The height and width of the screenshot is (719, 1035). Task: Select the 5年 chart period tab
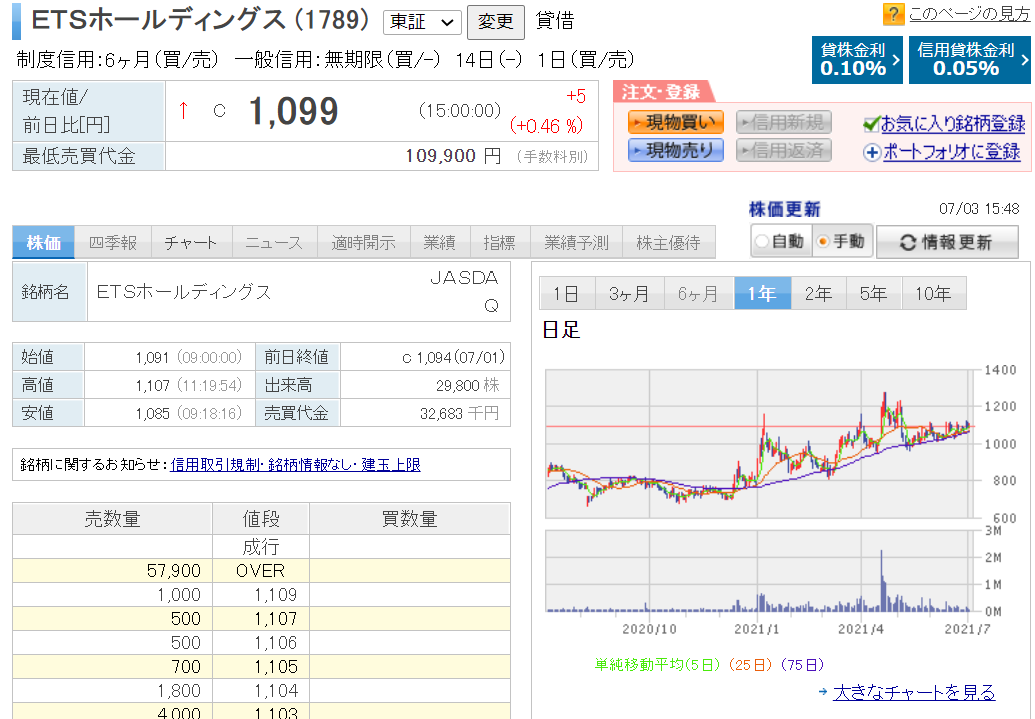(874, 293)
